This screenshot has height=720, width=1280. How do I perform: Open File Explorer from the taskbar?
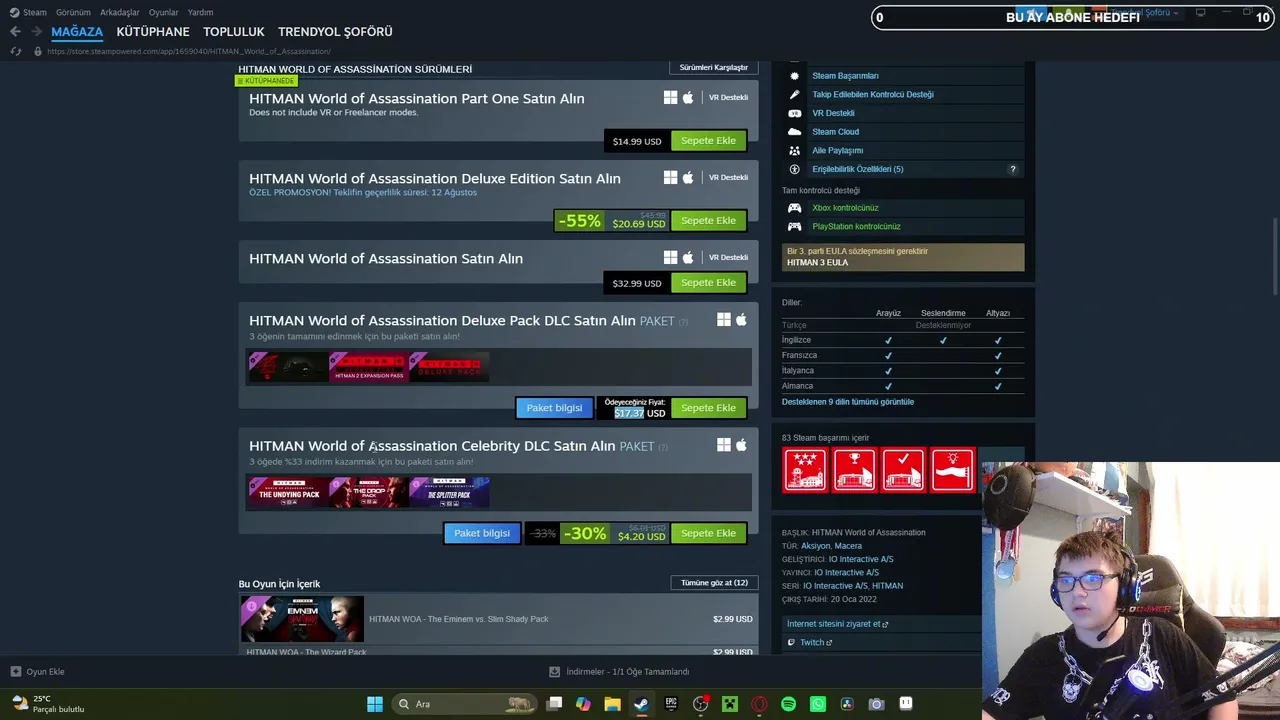[612, 704]
